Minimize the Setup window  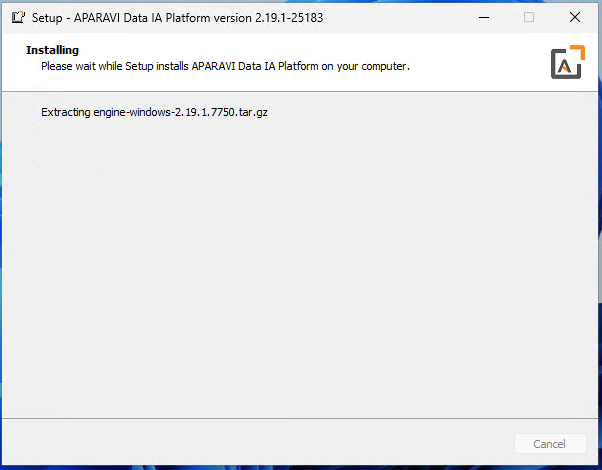(x=484, y=17)
